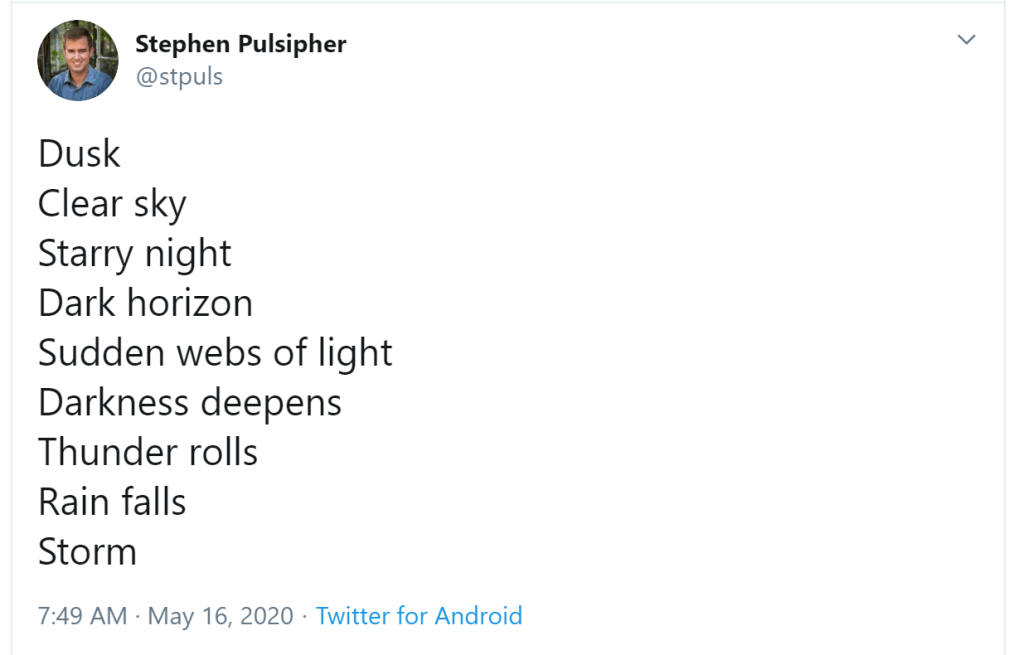This screenshot has width=1023, height=655.
Task: Click the @stpuls handle
Action: (179, 77)
